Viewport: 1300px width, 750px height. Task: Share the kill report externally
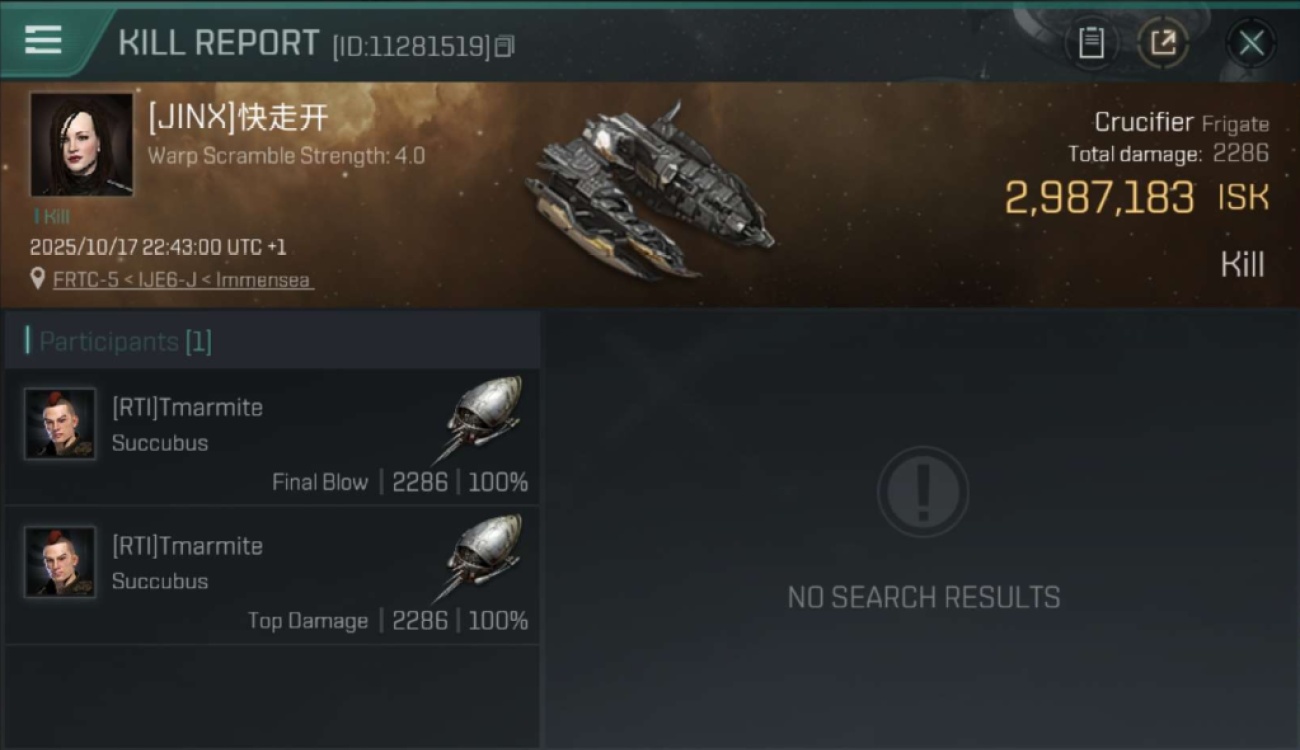(x=1163, y=43)
